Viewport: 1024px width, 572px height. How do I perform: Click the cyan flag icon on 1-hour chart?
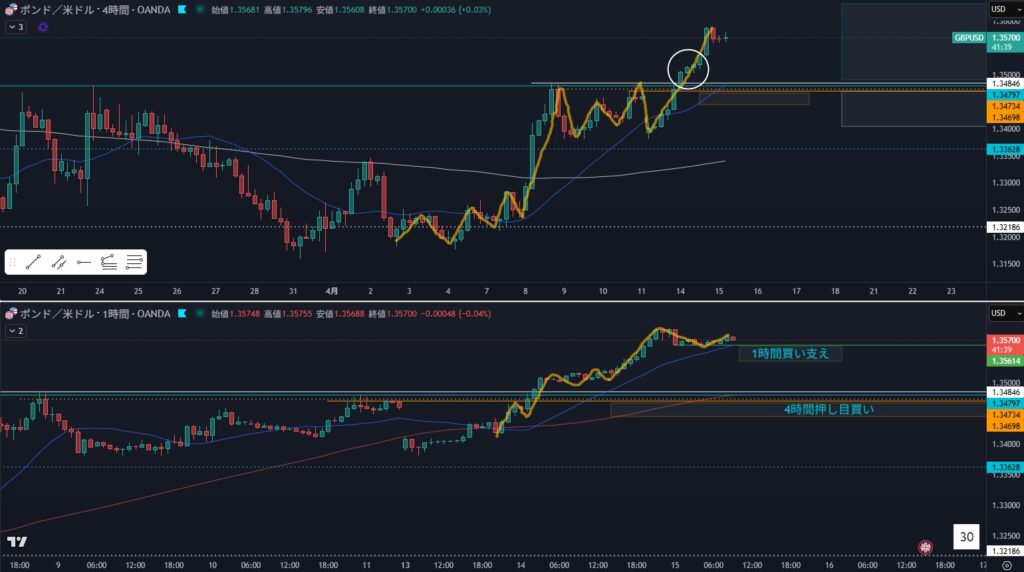pos(180,313)
